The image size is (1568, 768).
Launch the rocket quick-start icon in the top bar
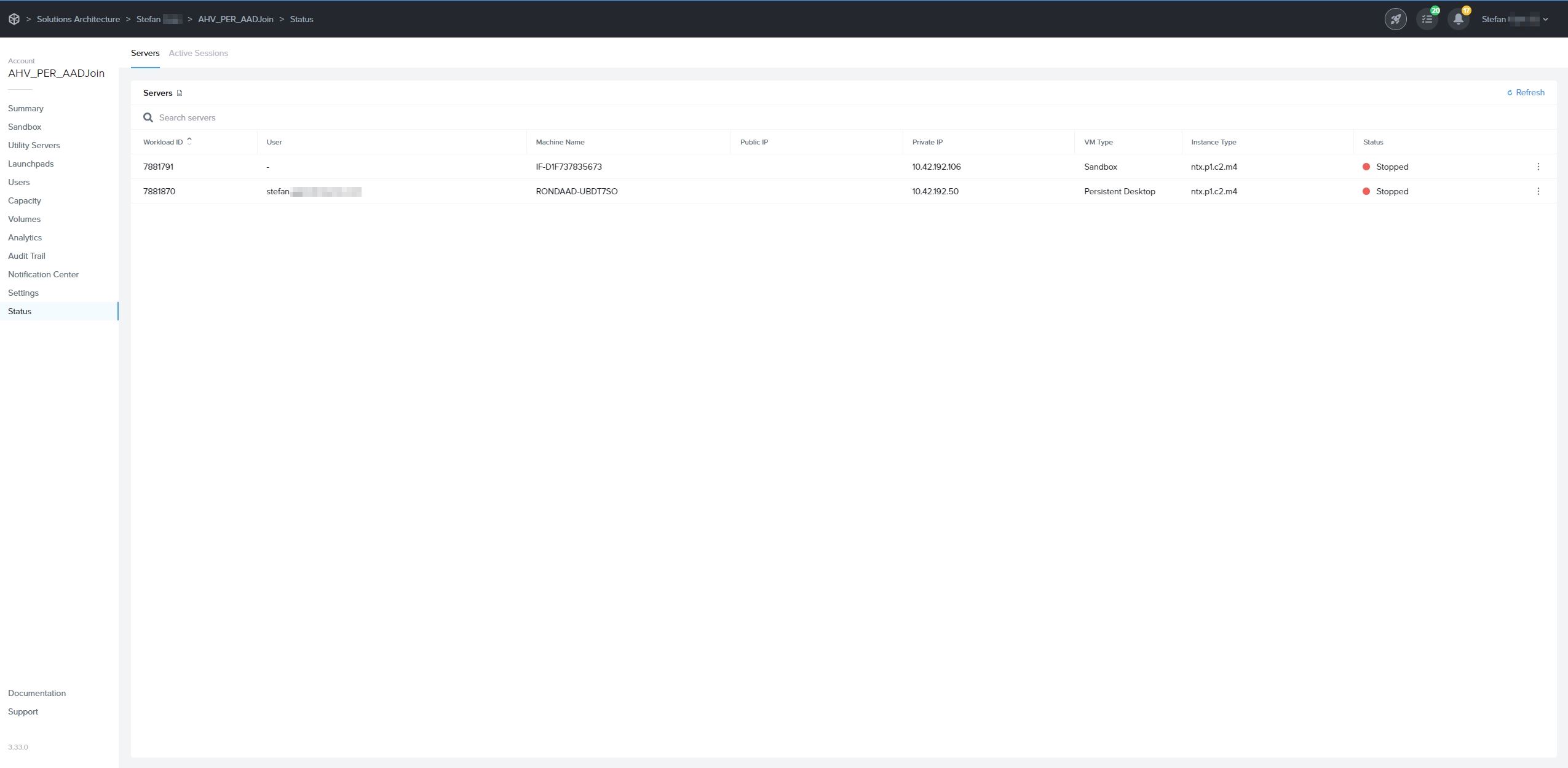[1395, 18]
